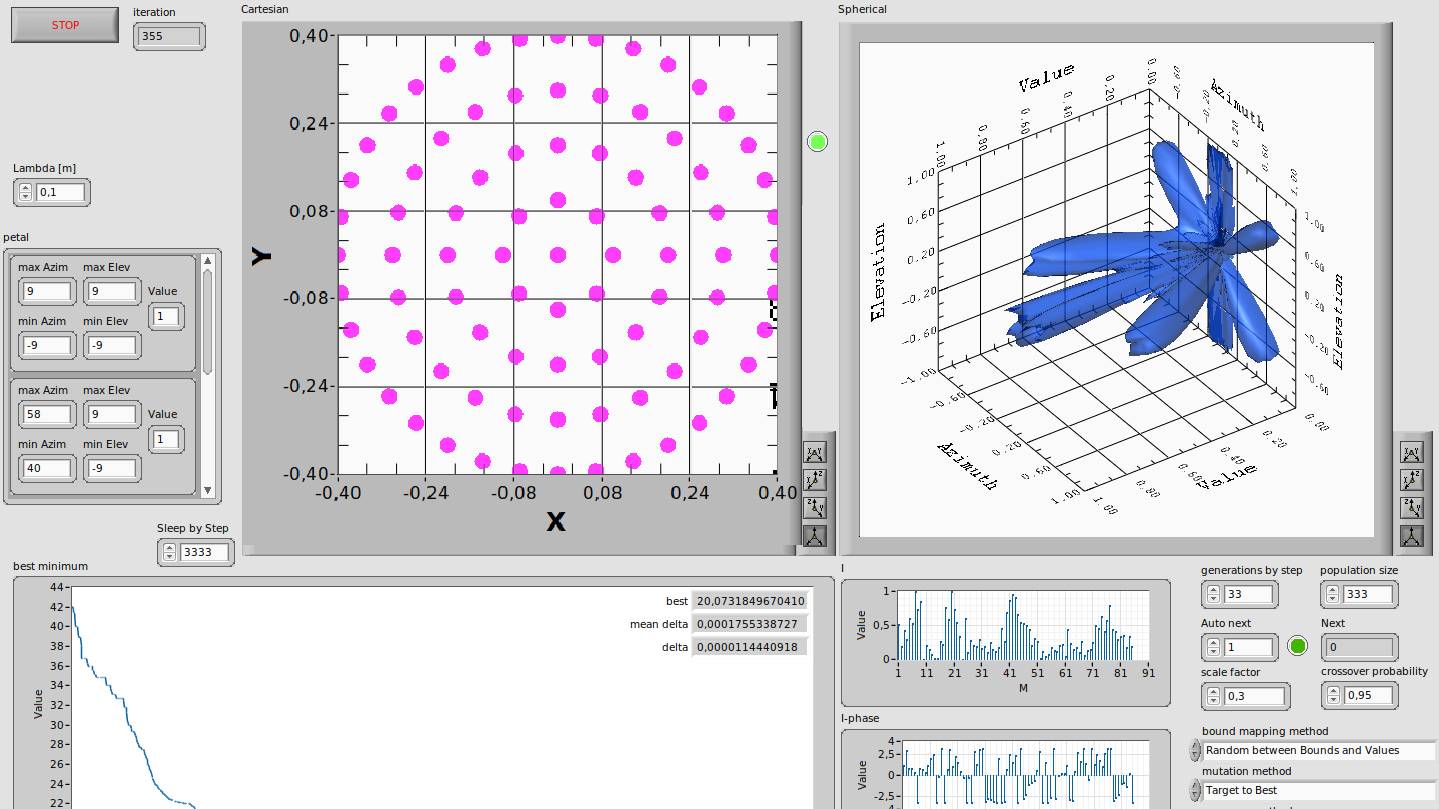Viewport: 1439px width, 809px height.
Task: Click the Lambda value field showing 0,1
Action: [61, 192]
